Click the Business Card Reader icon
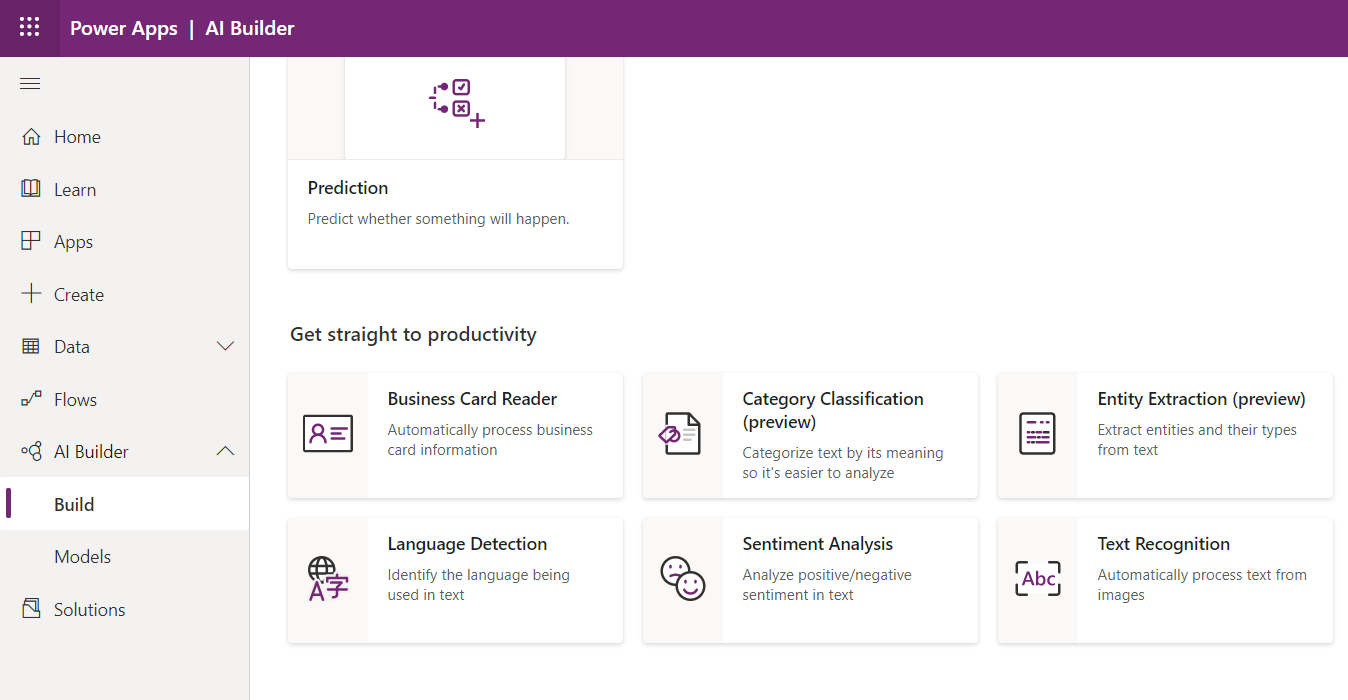 328,433
